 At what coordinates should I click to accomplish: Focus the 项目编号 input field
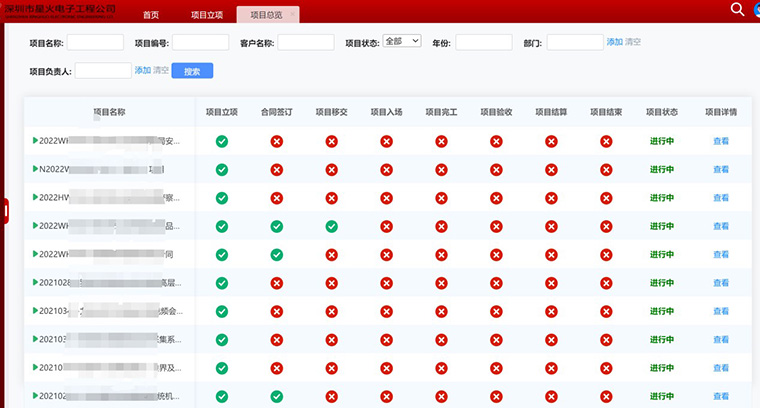[200, 42]
